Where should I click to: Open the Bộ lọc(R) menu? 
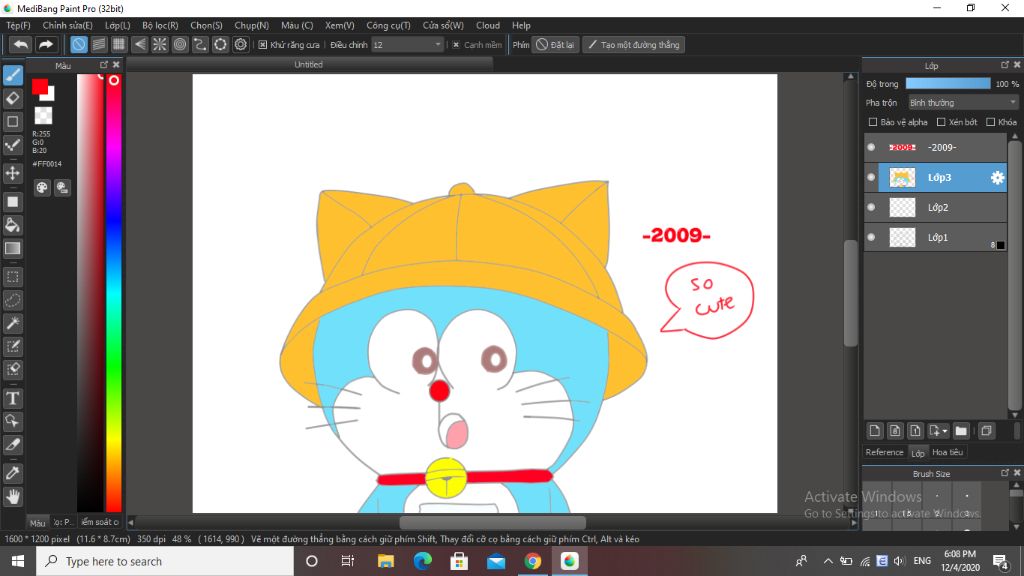pos(160,25)
